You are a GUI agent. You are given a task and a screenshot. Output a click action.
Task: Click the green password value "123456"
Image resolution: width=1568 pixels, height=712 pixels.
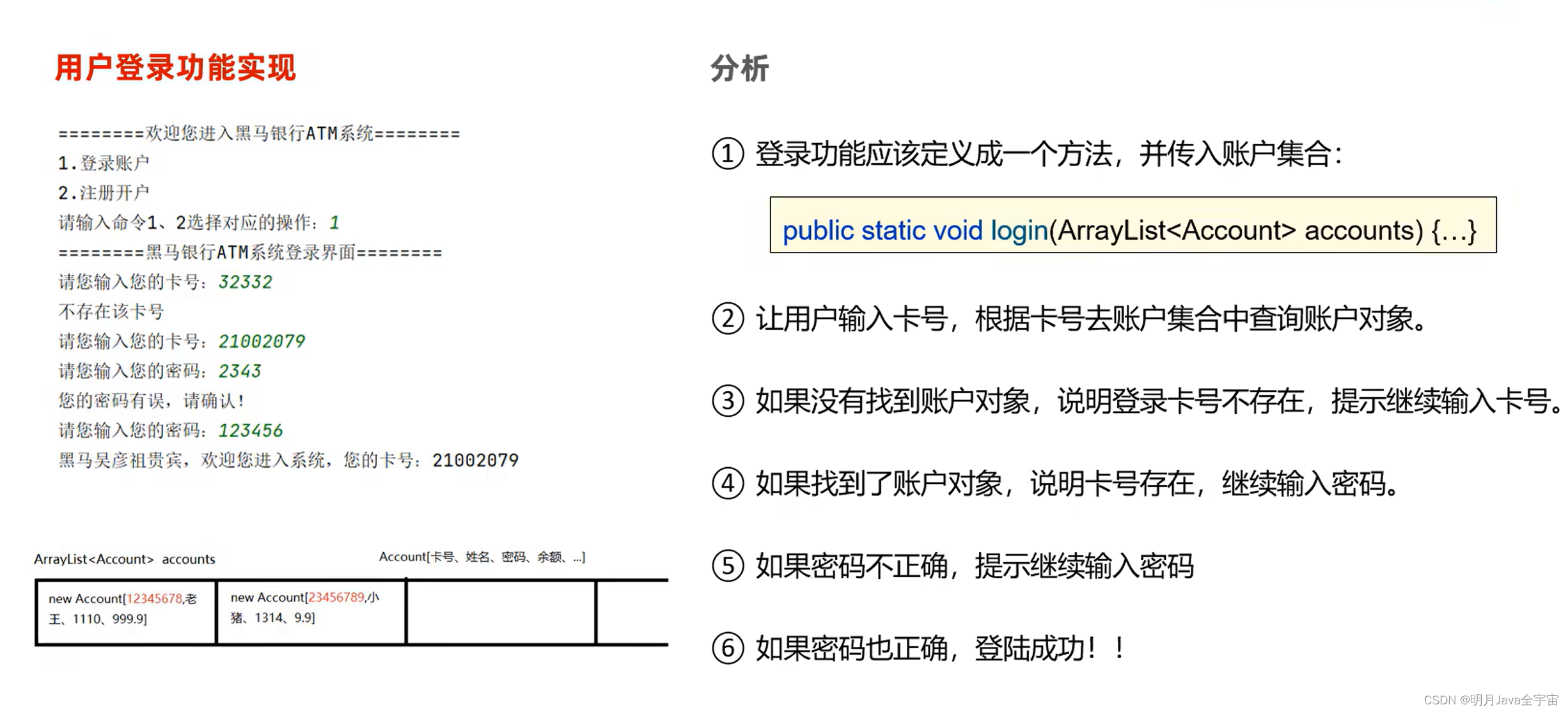[251, 430]
